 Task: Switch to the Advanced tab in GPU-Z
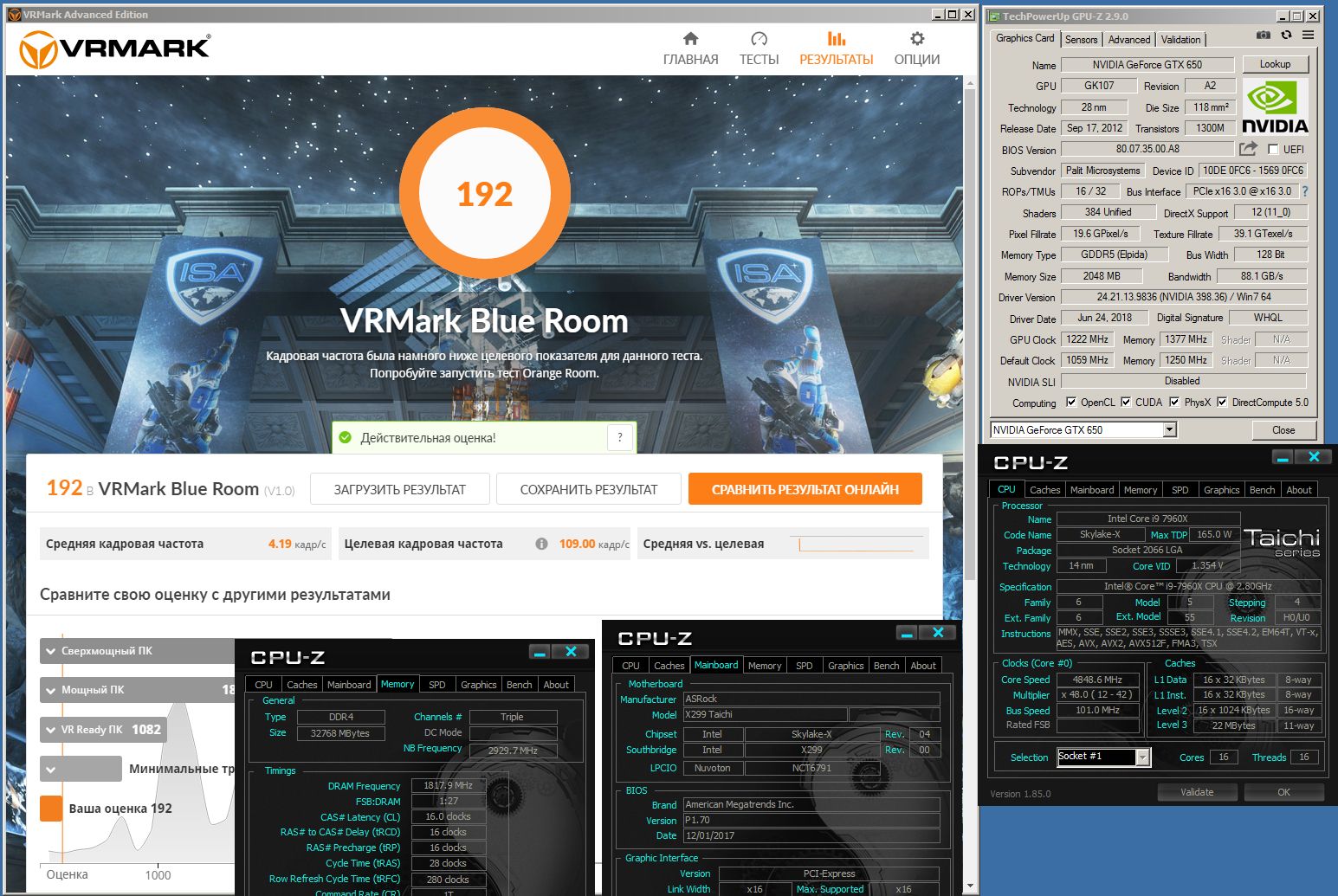point(1129,39)
